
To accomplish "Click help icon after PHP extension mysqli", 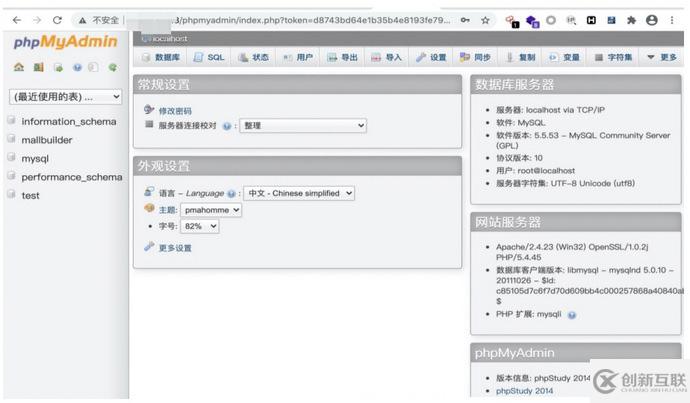I will click(x=572, y=315).
